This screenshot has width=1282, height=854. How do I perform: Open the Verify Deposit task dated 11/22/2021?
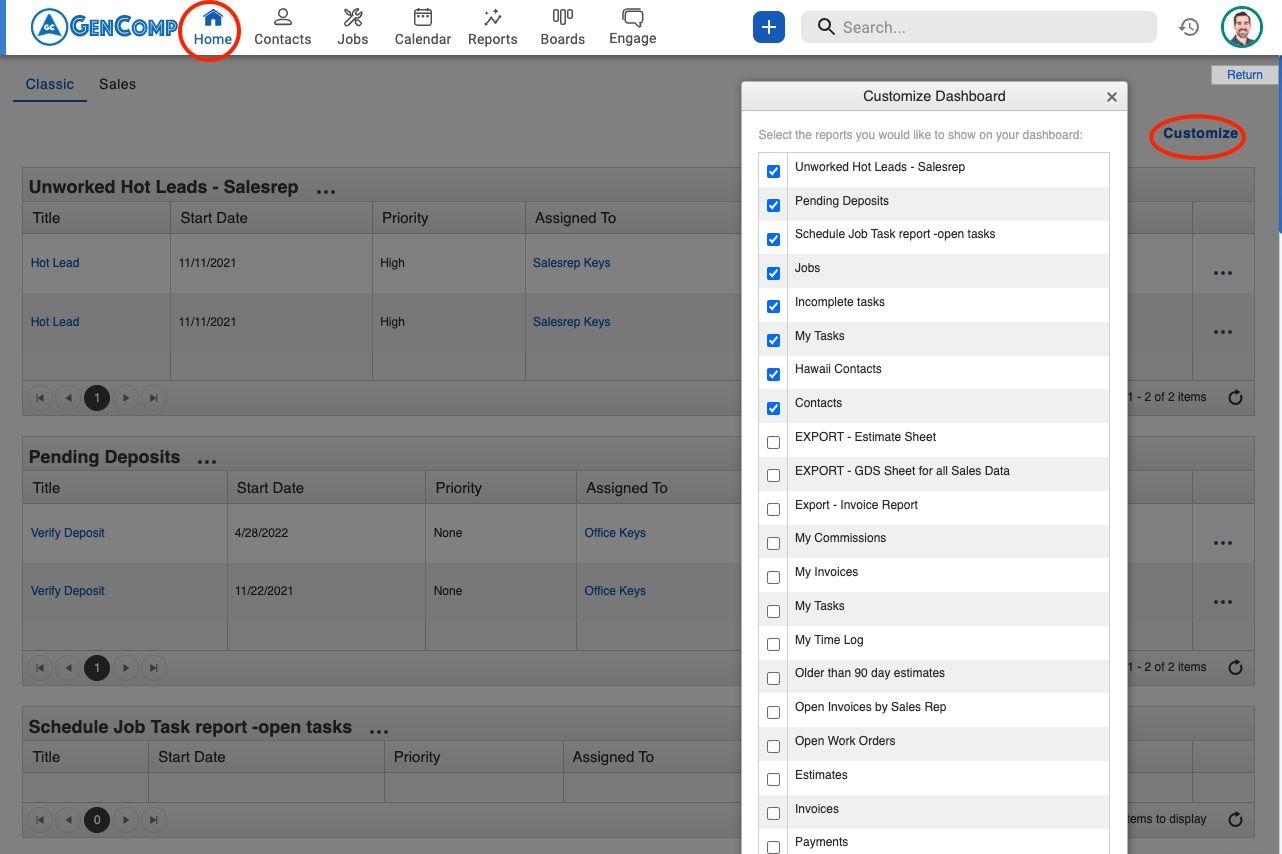(68, 591)
